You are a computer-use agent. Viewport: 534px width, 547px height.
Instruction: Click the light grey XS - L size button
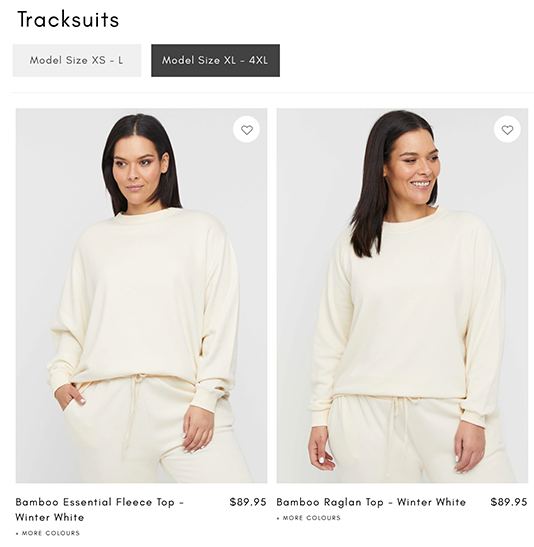77,60
